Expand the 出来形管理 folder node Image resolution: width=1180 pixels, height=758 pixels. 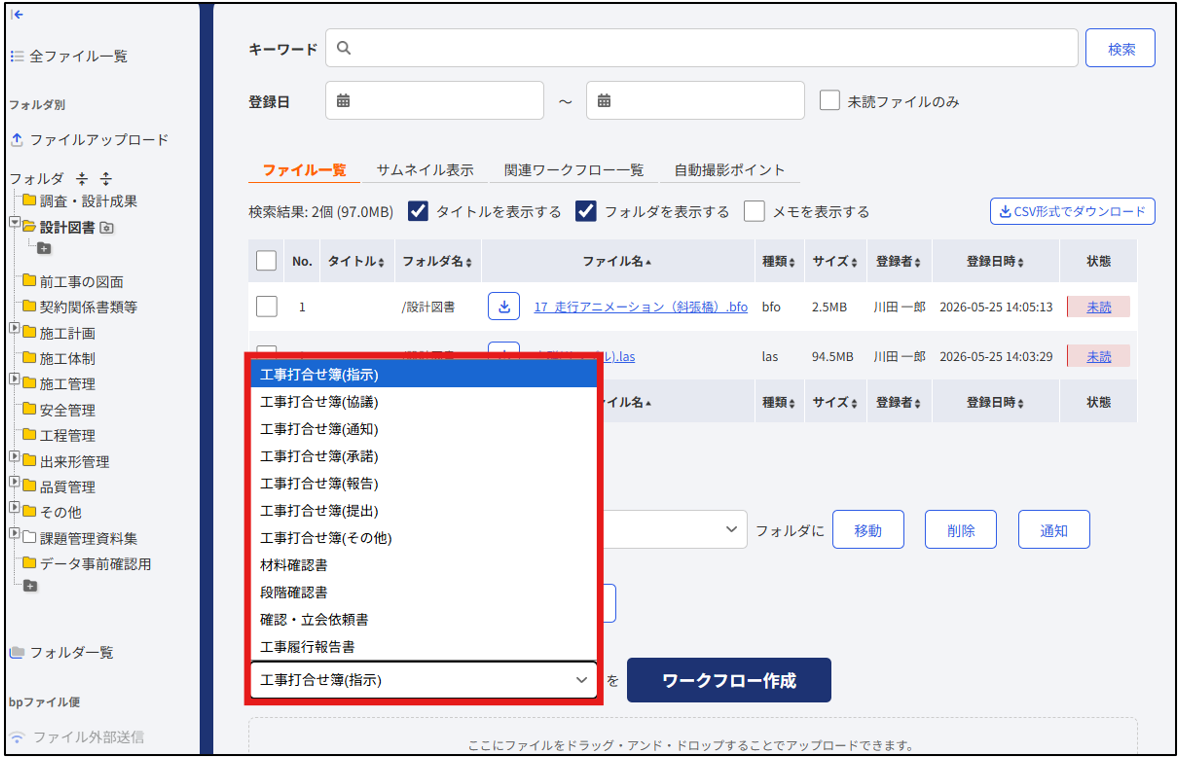point(14,457)
